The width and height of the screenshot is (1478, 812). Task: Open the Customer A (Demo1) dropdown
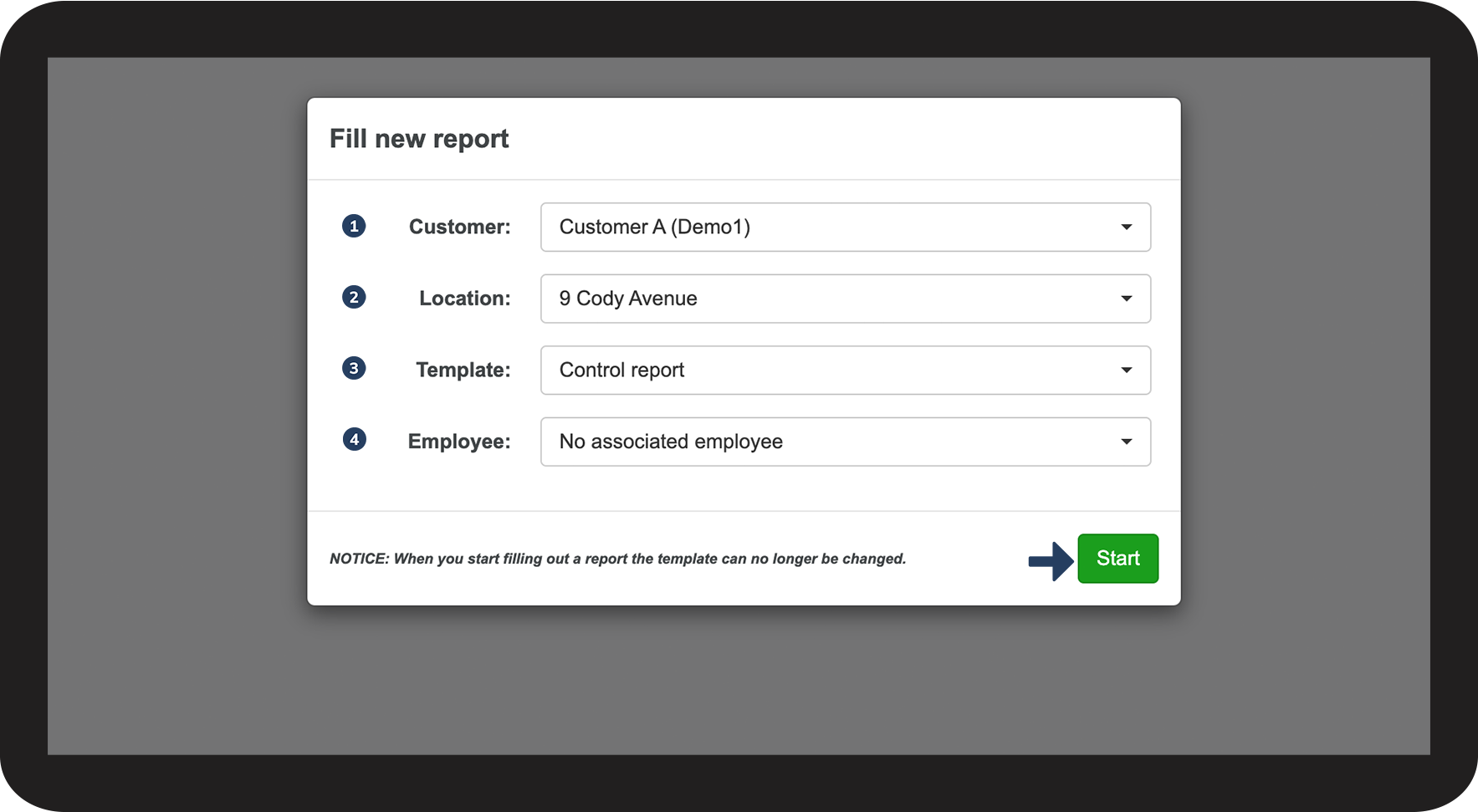click(x=845, y=227)
